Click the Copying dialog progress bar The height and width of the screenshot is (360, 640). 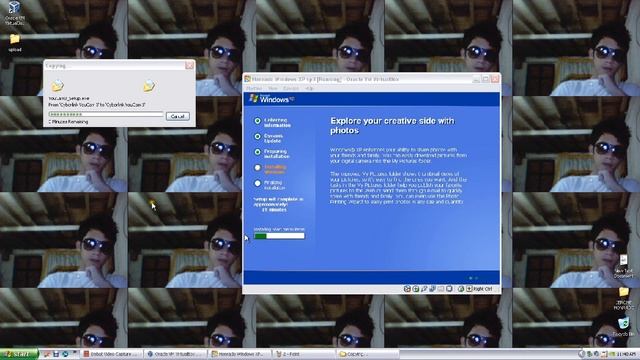tap(106, 115)
